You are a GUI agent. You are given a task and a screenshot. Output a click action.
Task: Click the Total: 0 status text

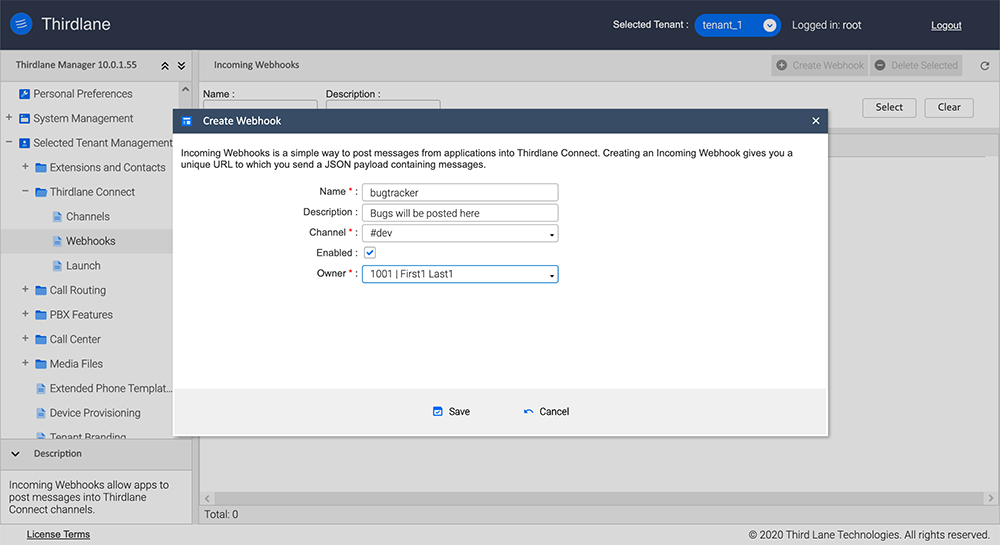(x=221, y=514)
